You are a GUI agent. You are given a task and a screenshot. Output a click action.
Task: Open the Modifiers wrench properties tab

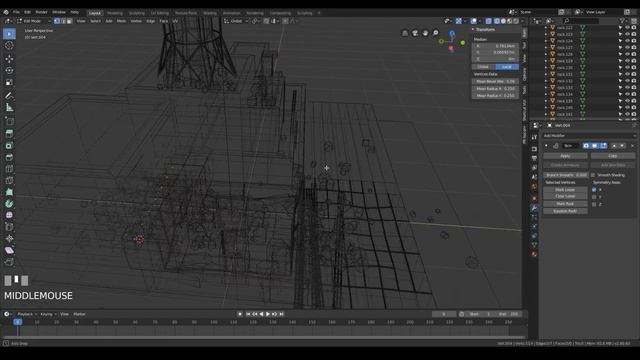tap(534, 208)
